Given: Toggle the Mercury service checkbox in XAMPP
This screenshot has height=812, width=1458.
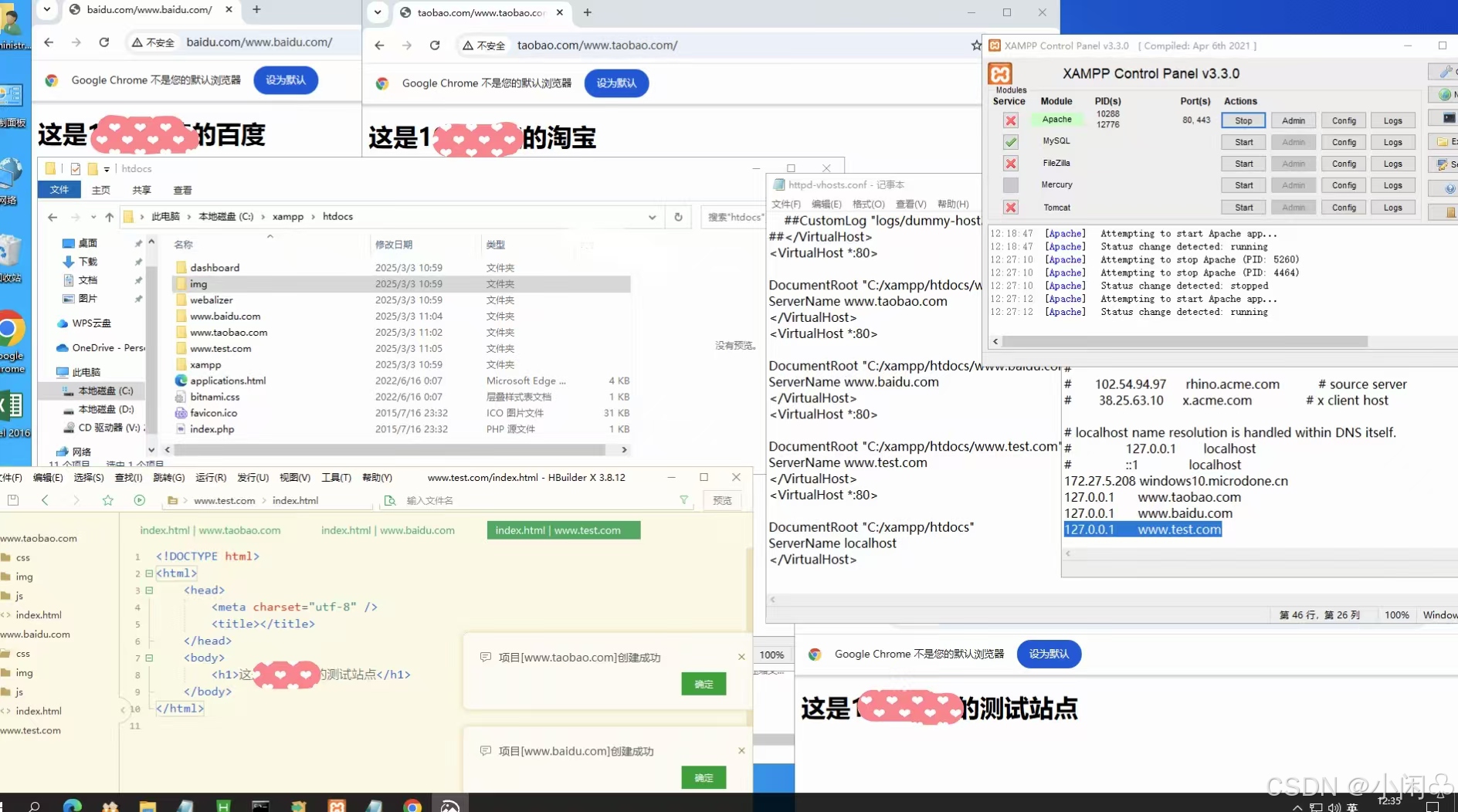Looking at the screenshot, I should [x=1010, y=185].
